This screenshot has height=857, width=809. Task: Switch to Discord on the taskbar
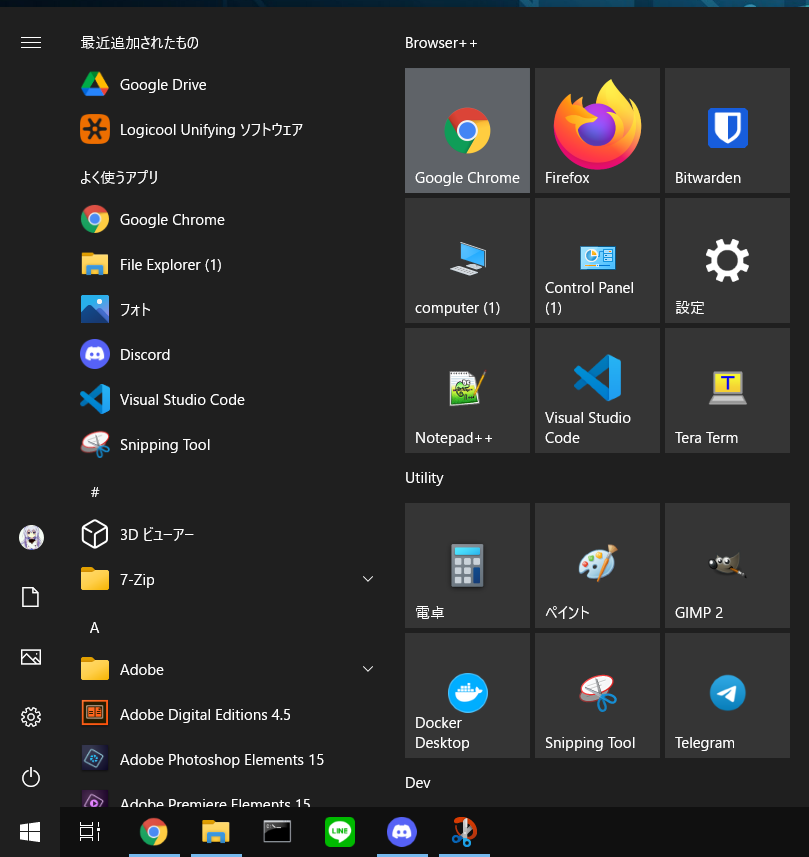tap(402, 832)
